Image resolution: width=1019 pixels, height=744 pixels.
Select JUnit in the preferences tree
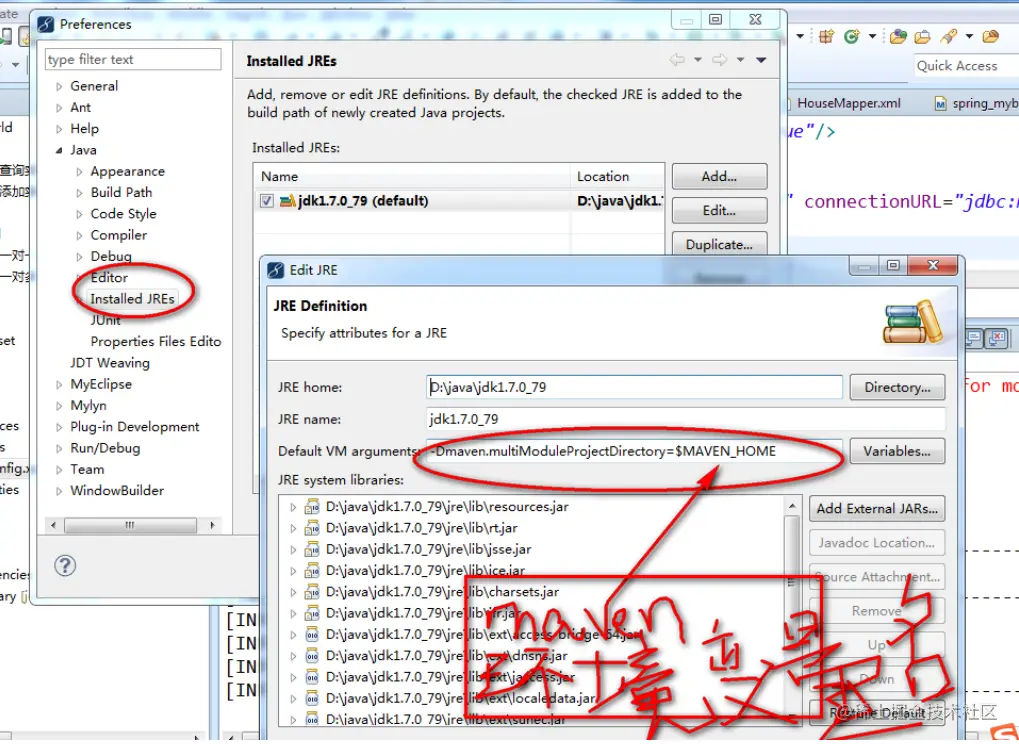click(105, 320)
